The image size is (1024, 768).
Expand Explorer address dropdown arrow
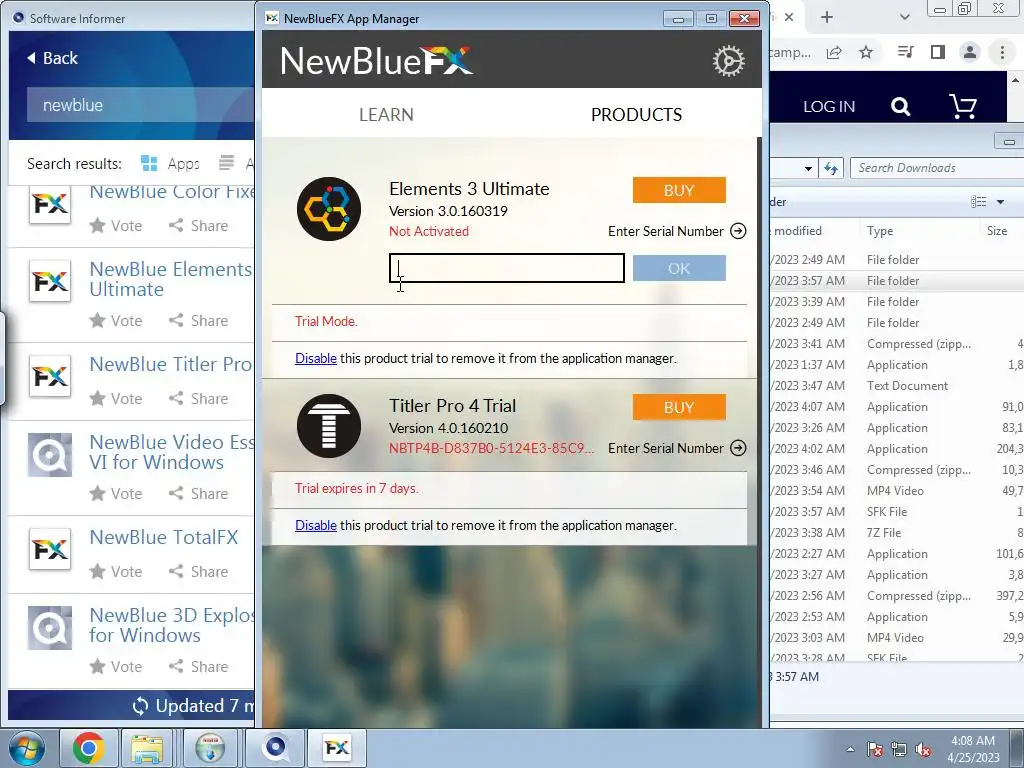pos(808,168)
